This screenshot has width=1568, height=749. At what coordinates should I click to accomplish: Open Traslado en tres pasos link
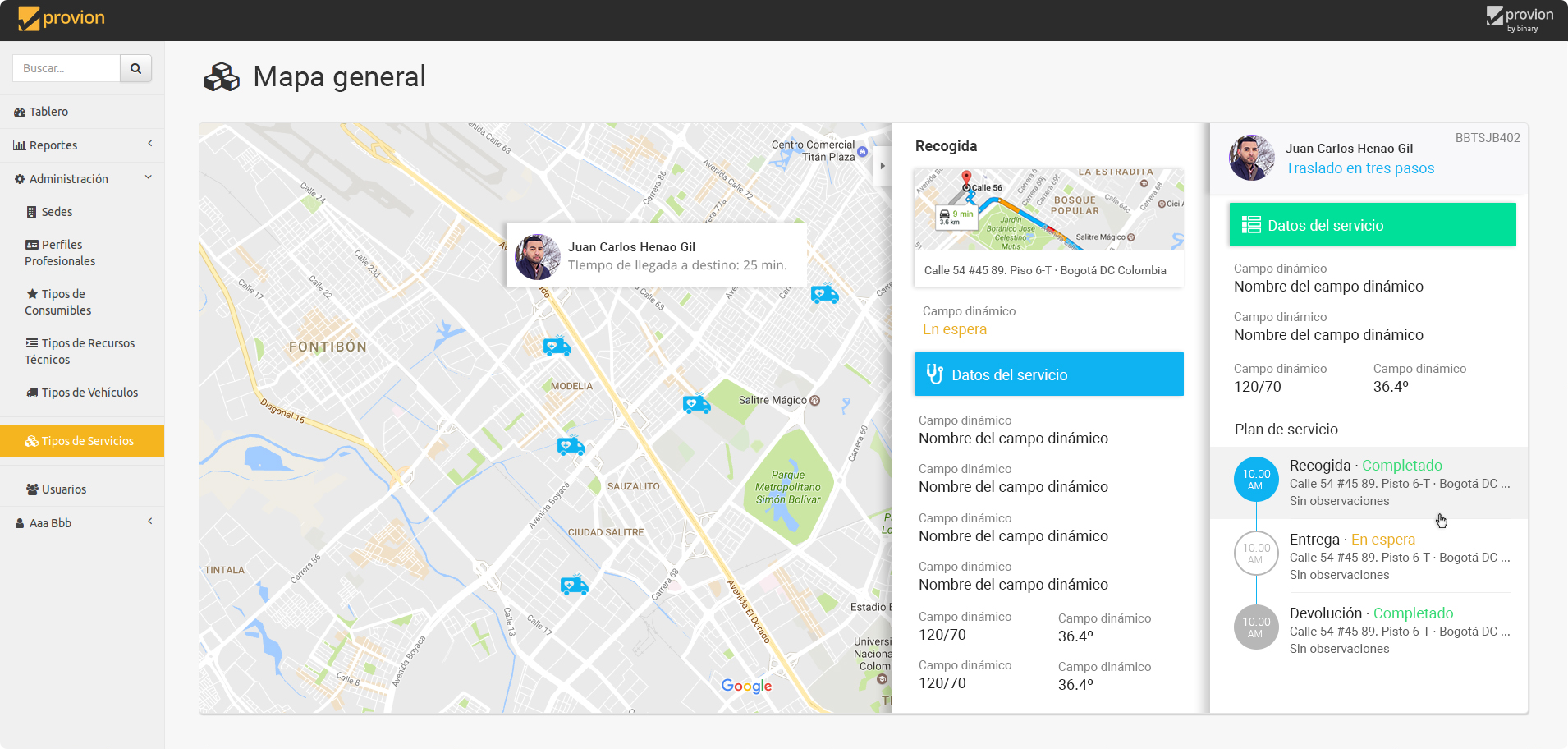[x=1360, y=168]
